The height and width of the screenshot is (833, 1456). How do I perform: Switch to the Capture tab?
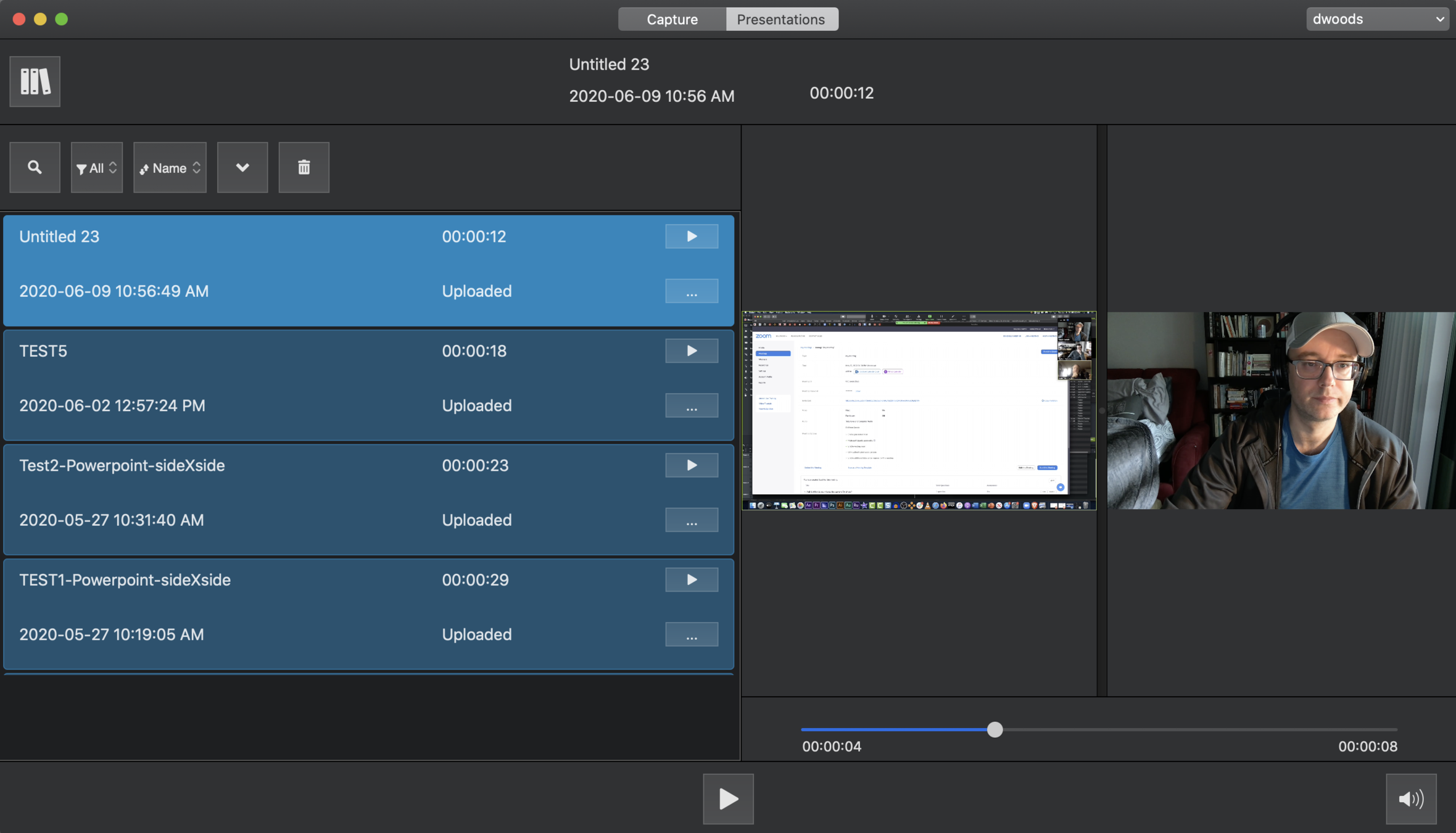[672, 19]
